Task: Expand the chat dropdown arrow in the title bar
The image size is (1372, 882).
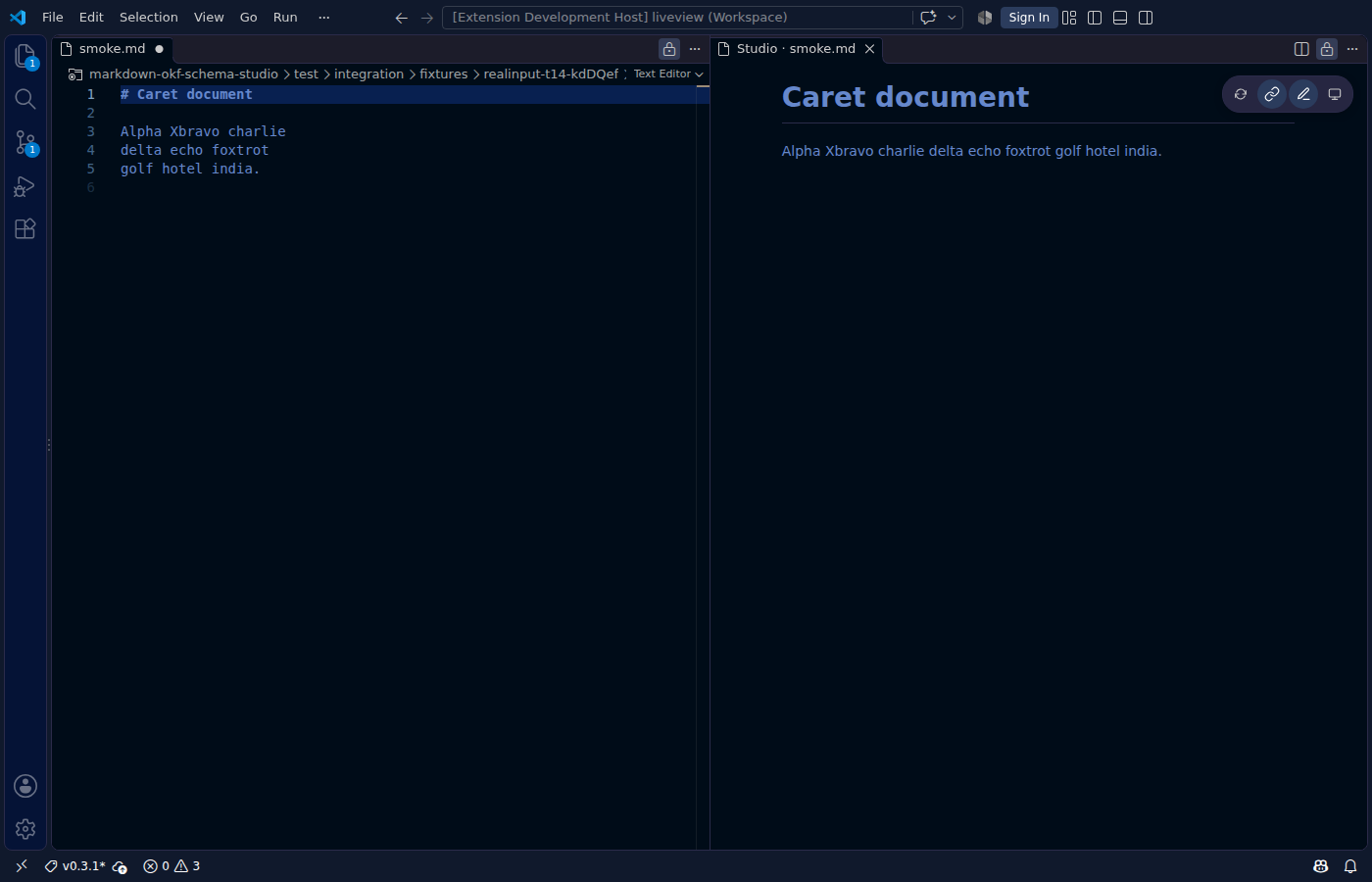Action: (952, 18)
